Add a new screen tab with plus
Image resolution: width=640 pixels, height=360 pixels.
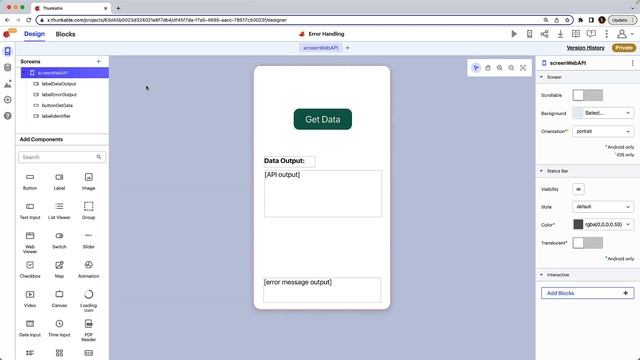(348, 48)
